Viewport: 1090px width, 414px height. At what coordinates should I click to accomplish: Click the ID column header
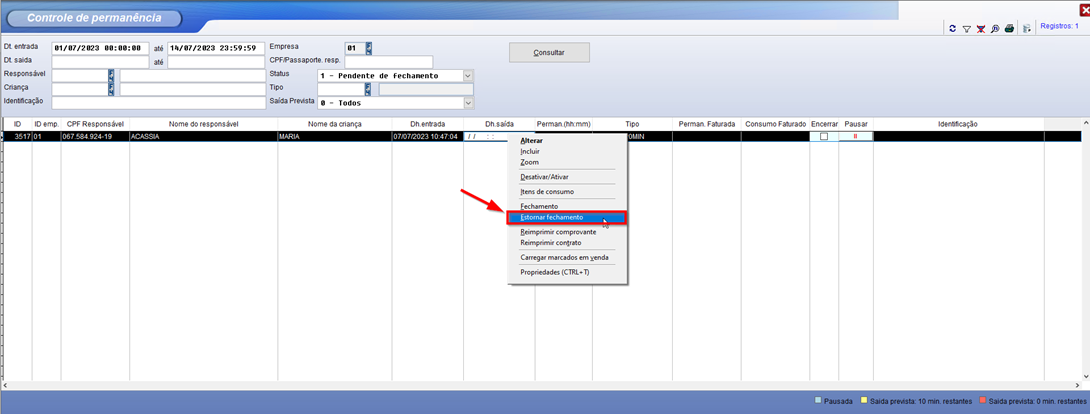[x=18, y=124]
